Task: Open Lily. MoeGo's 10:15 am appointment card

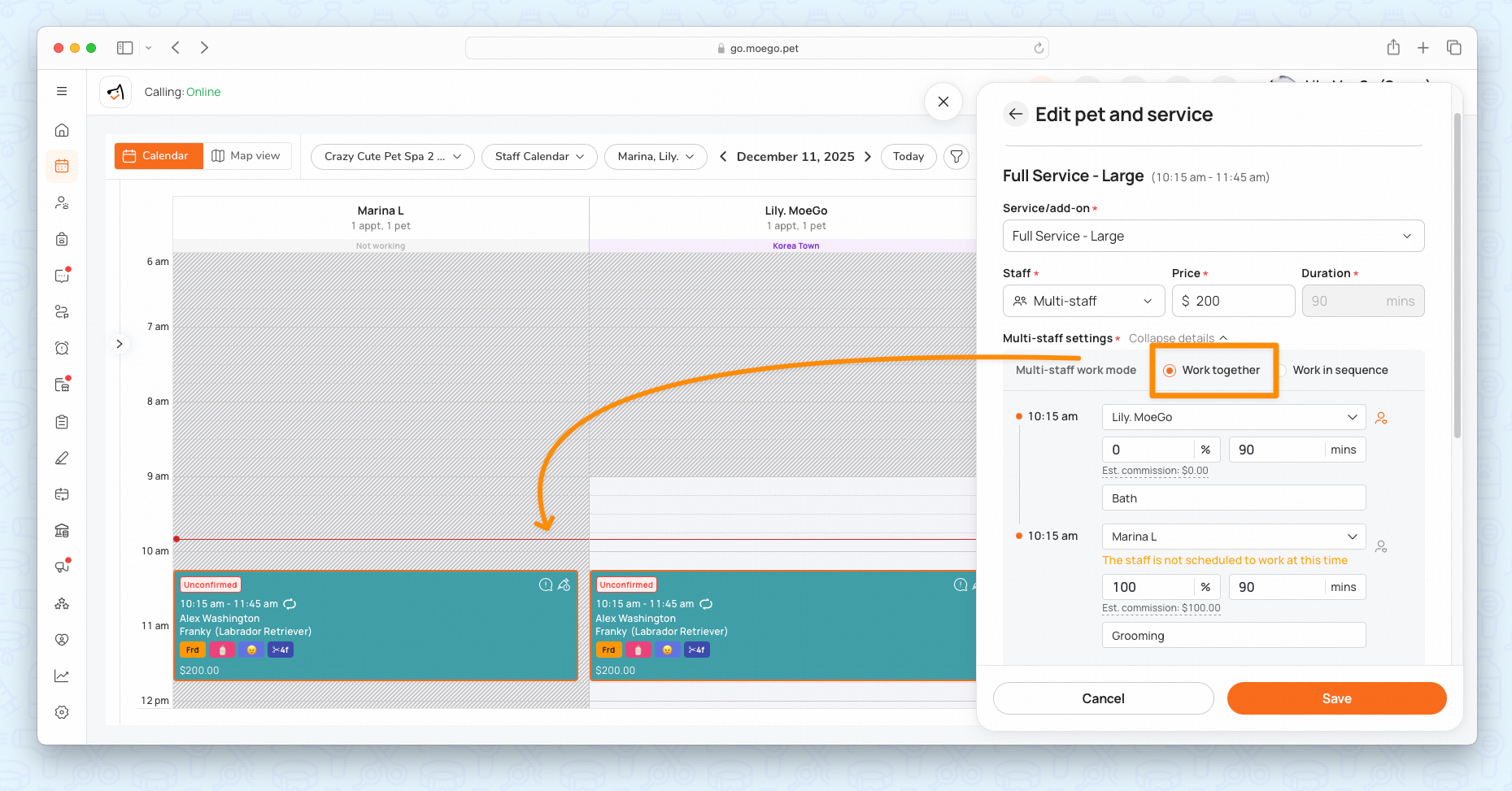Action: pos(782,625)
